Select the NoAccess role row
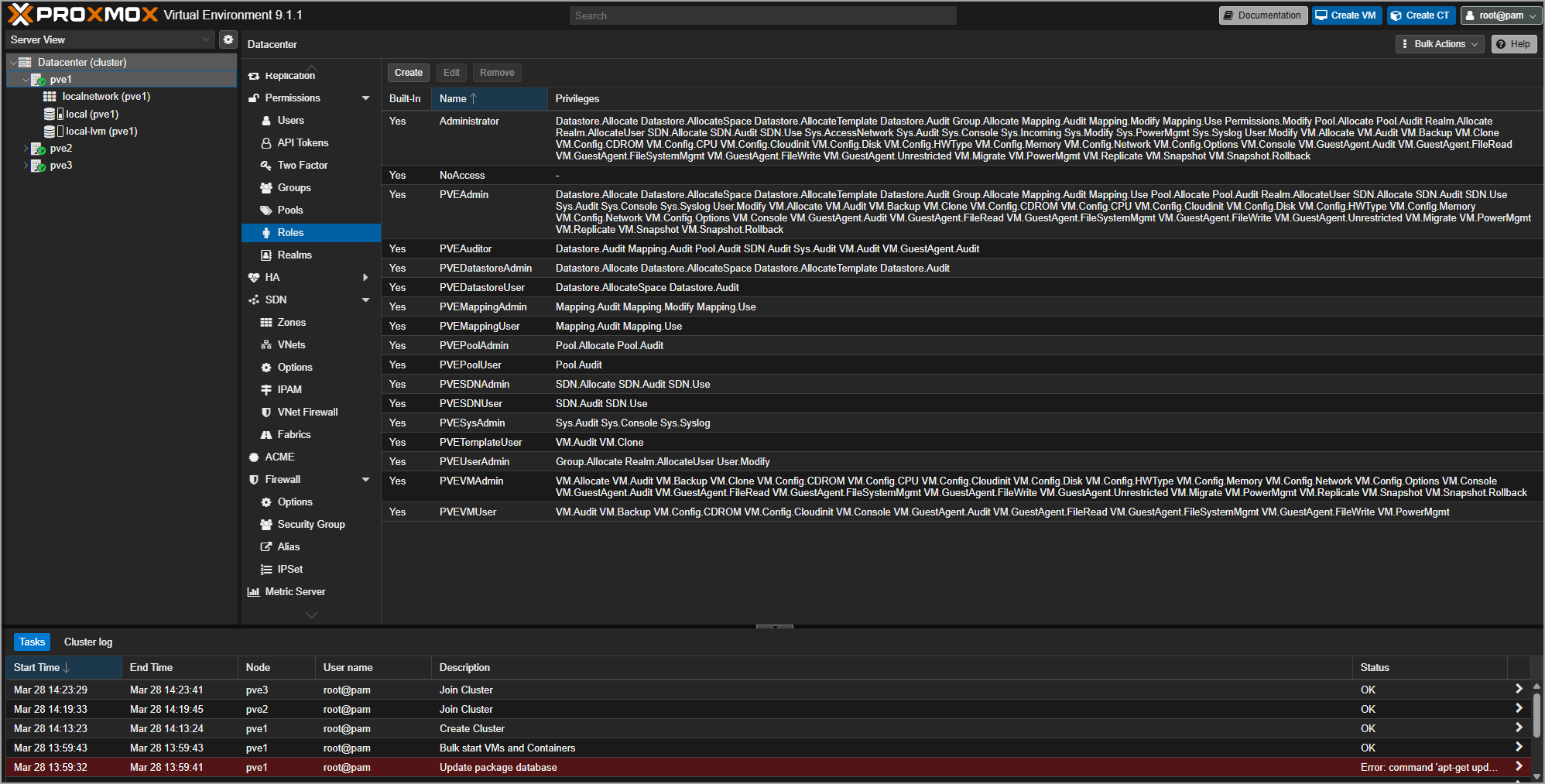Viewport: 1545px width, 784px height. point(962,176)
